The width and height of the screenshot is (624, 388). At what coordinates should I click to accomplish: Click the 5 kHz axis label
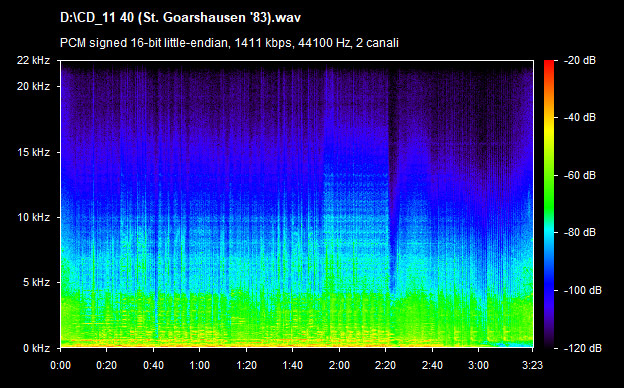(x=36, y=282)
